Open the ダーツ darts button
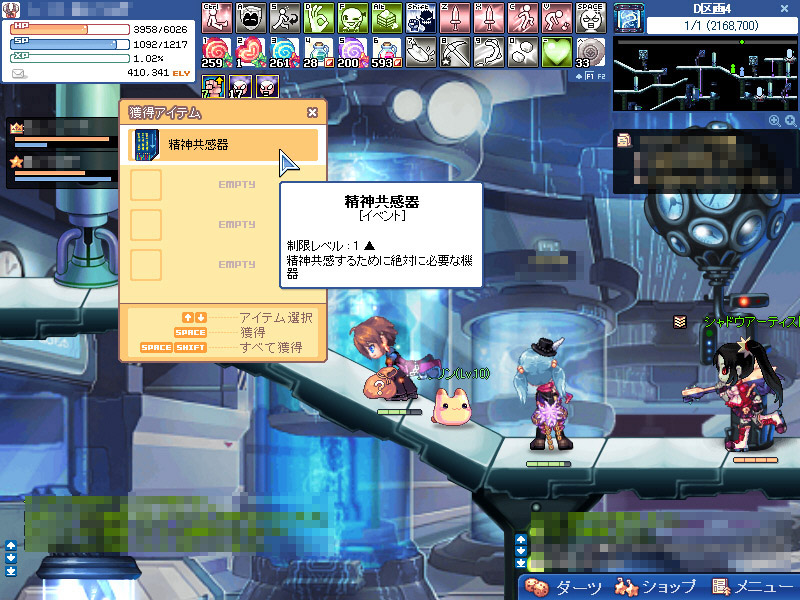This screenshot has width=800, height=600. point(564,587)
